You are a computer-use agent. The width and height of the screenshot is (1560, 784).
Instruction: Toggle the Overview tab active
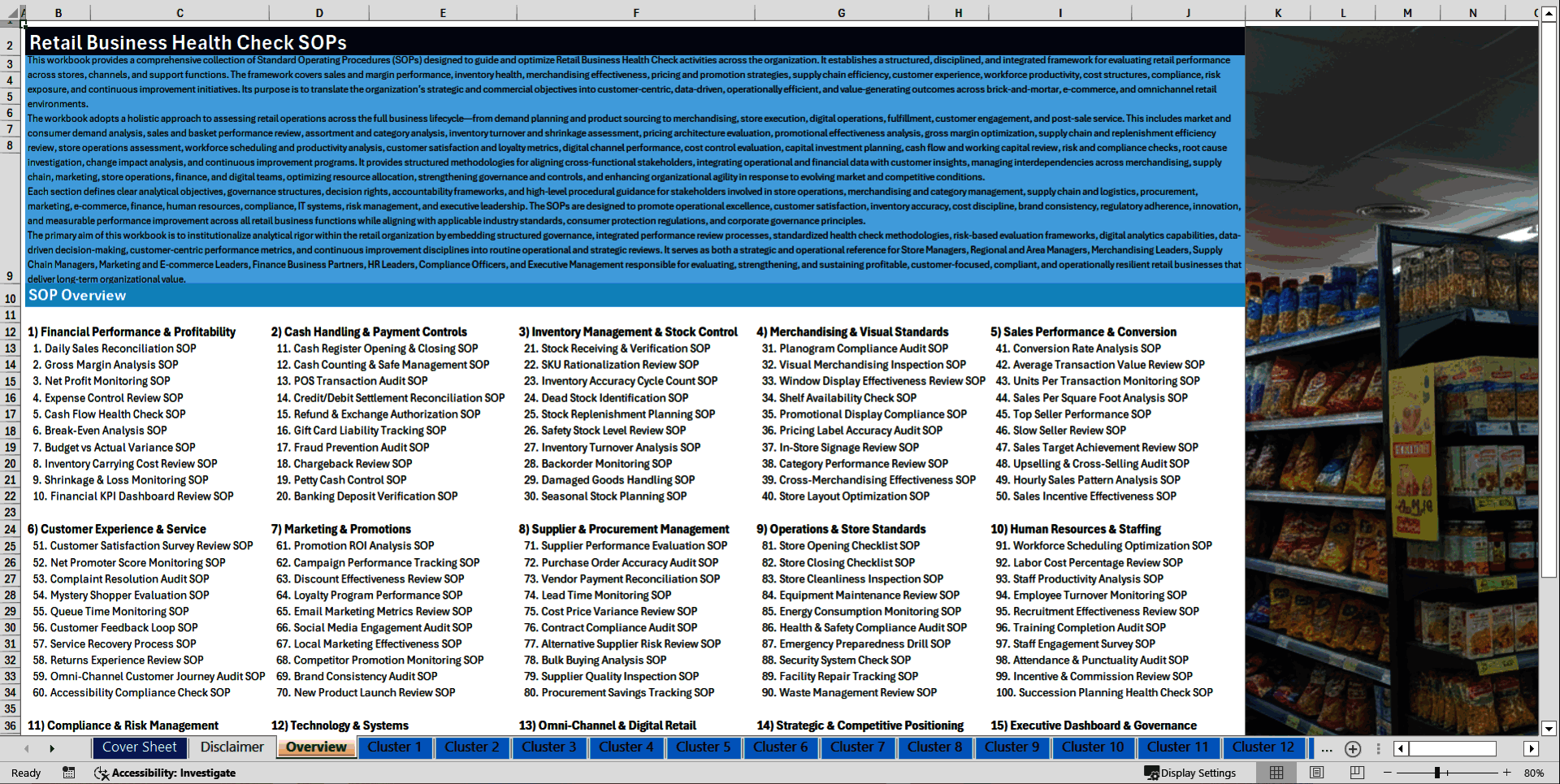[315, 747]
